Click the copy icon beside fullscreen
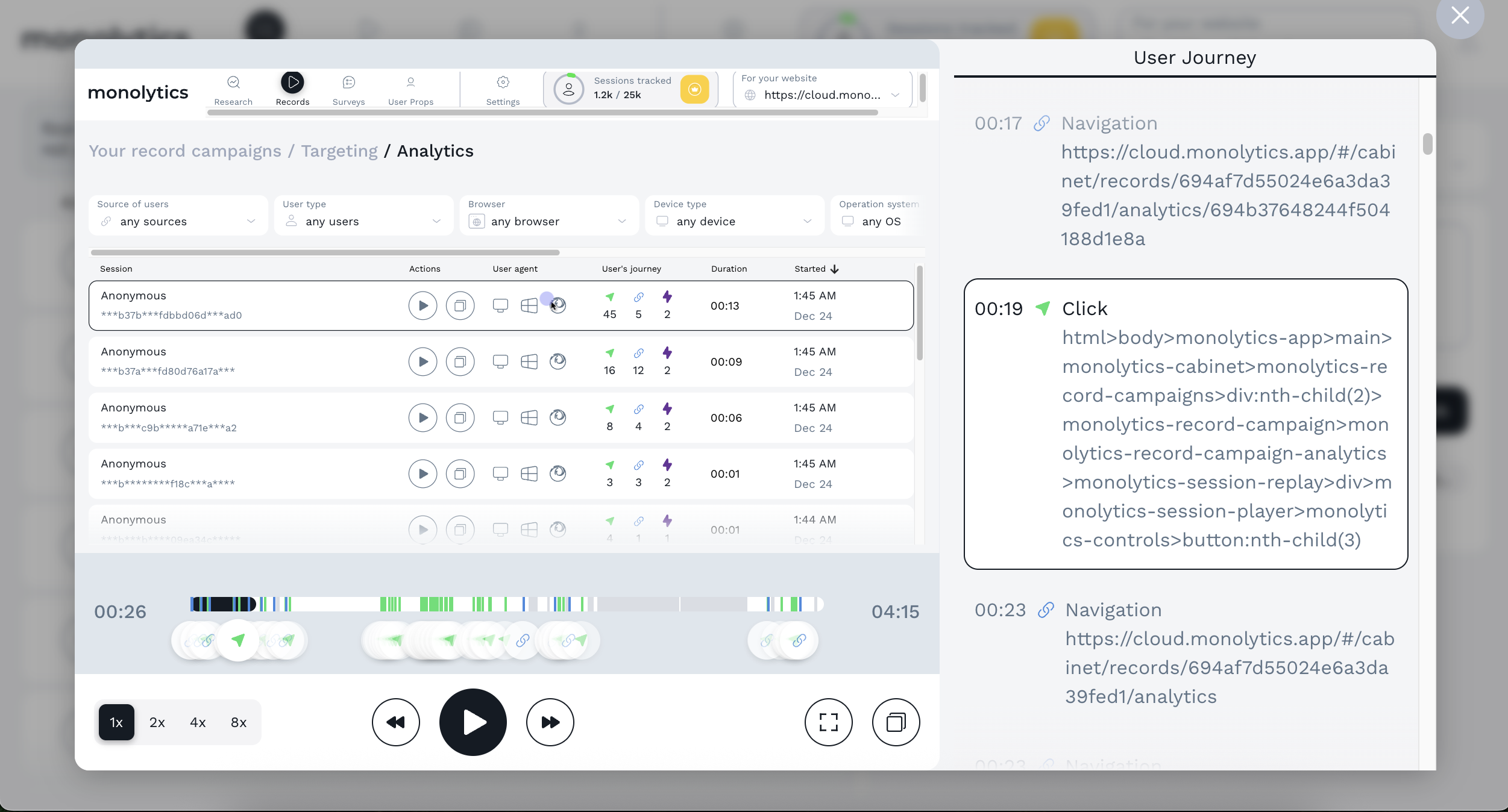Image resolution: width=1508 pixels, height=812 pixels. pos(896,722)
